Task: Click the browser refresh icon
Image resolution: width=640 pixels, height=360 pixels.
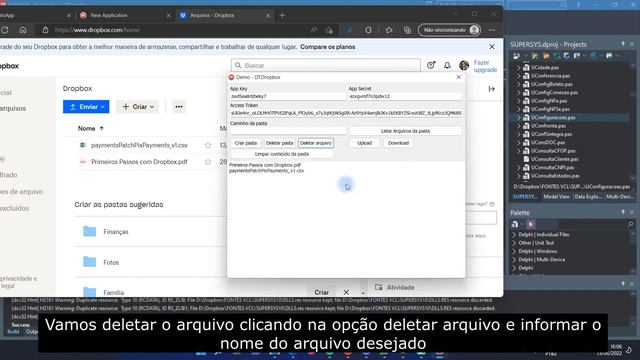Action: tap(5, 30)
